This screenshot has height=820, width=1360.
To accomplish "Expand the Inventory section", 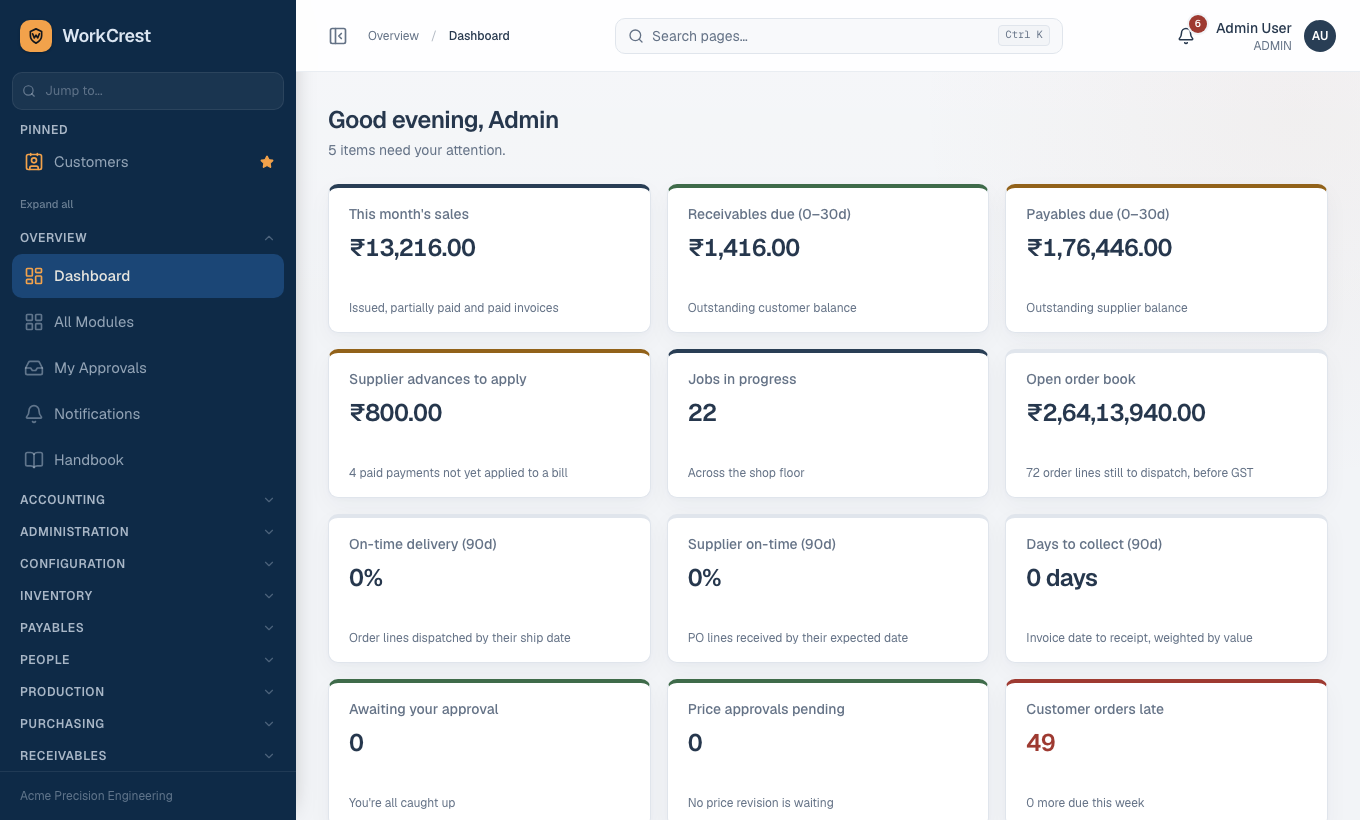I will click(x=148, y=596).
